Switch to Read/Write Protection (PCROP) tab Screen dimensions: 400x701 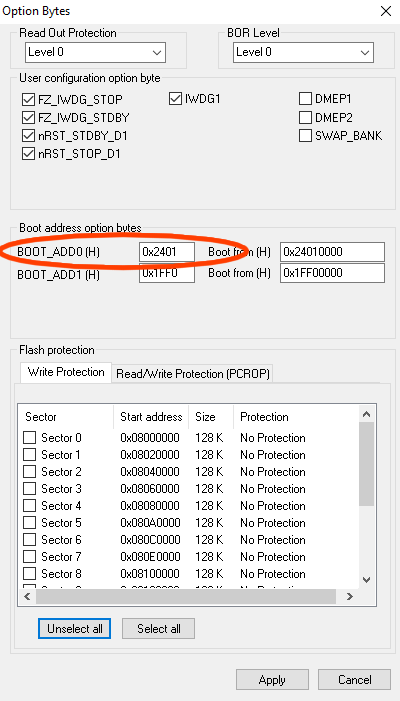[x=193, y=374]
